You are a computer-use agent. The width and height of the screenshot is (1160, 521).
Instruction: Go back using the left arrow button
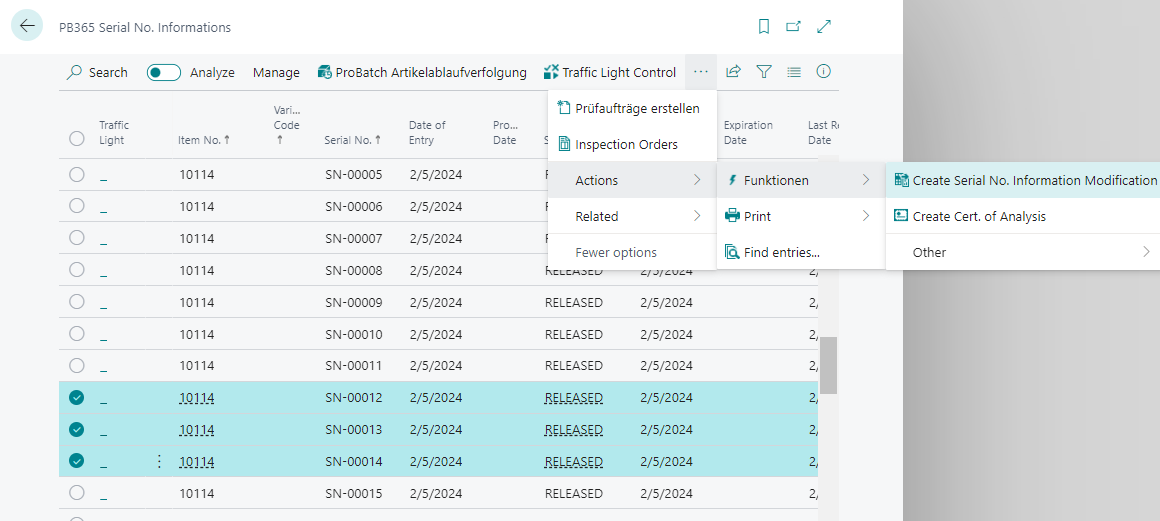coord(27,26)
